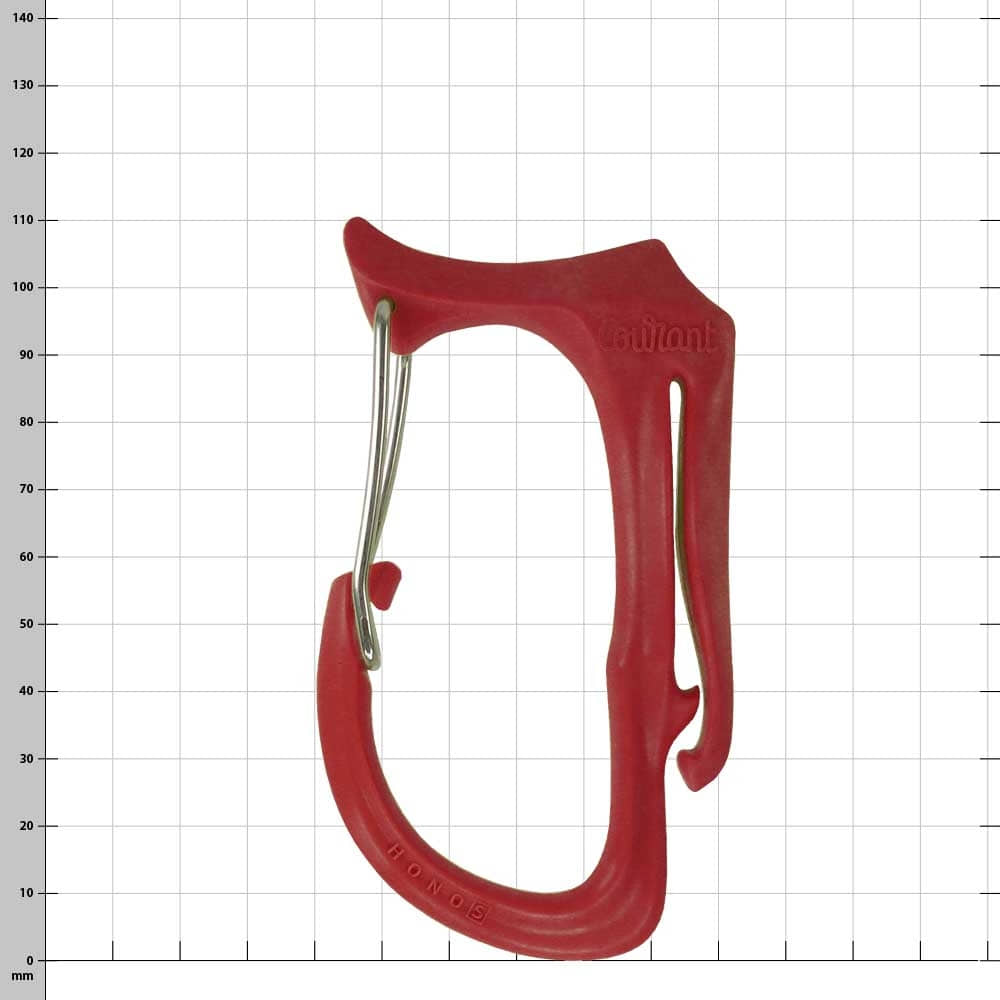Select the 100 ruler label
The height and width of the screenshot is (1000, 1000).
tap(22, 287)
